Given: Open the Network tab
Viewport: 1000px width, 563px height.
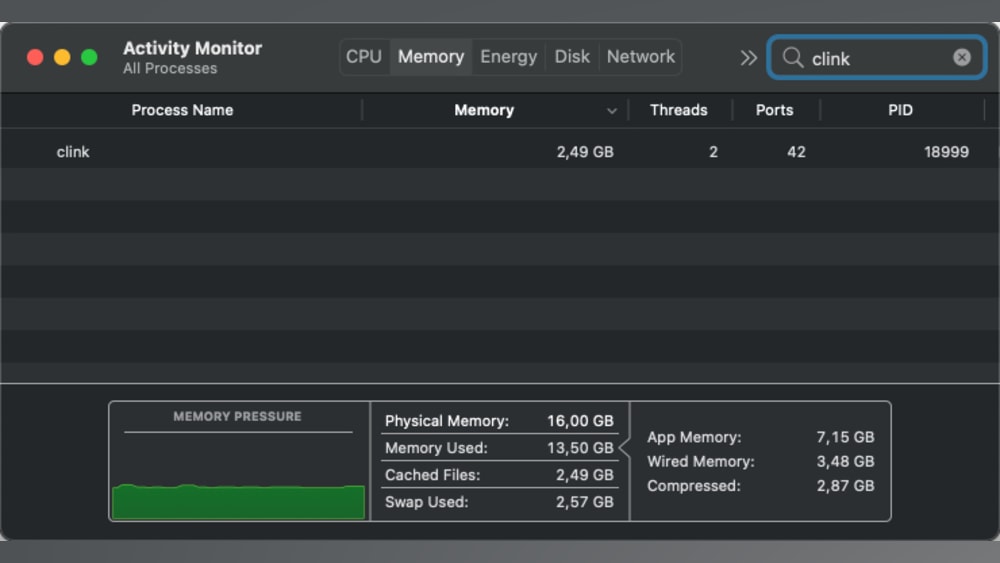Looking at the screenshot, I should [640, 57].
